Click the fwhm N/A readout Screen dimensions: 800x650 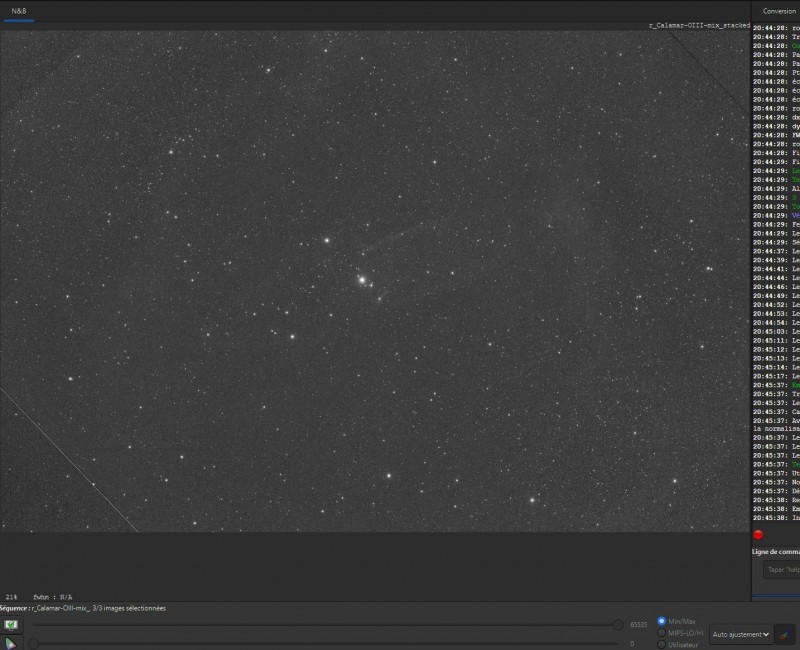coord(53,597)
